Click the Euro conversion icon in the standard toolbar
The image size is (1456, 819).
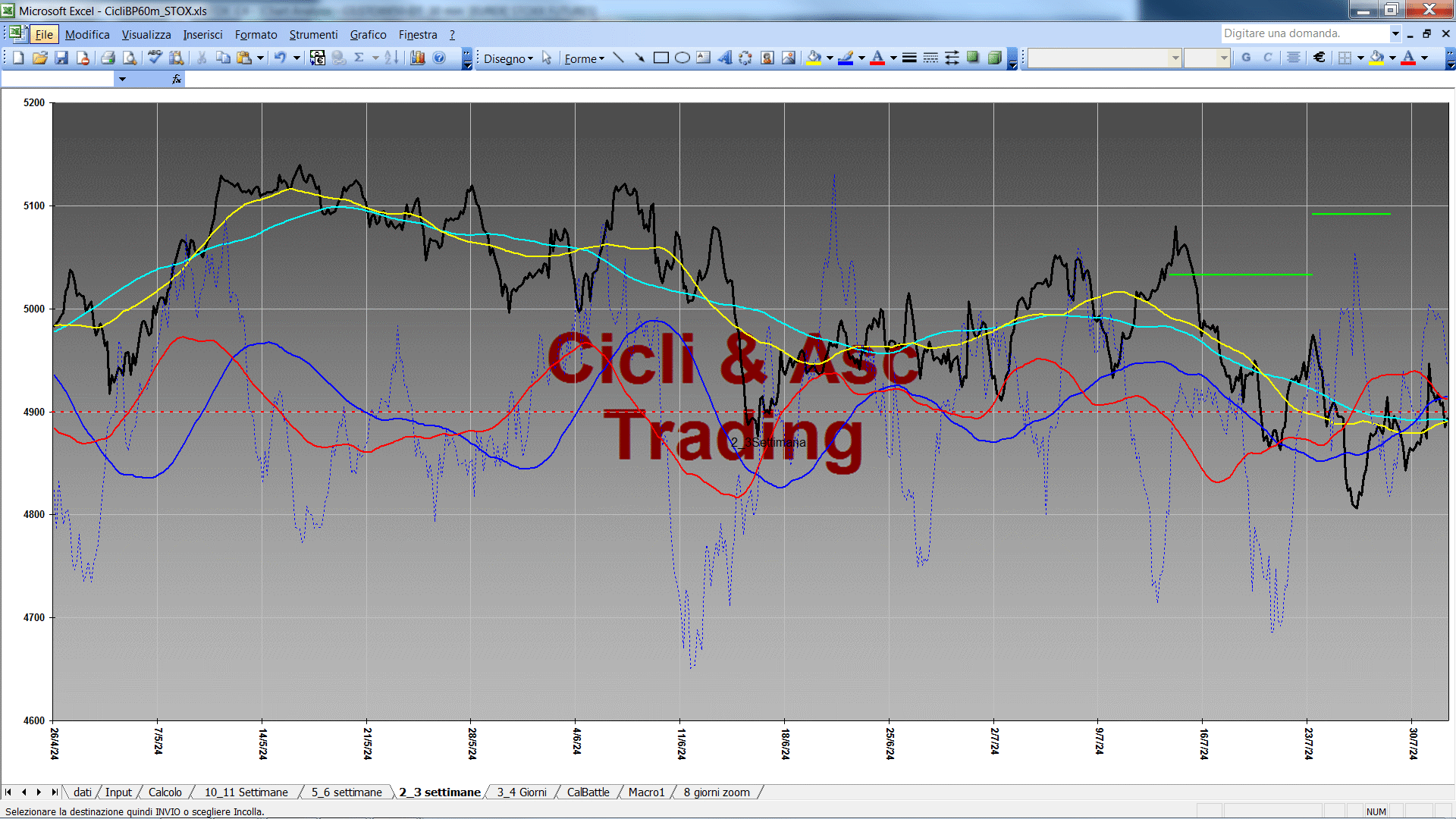(318, 58)
